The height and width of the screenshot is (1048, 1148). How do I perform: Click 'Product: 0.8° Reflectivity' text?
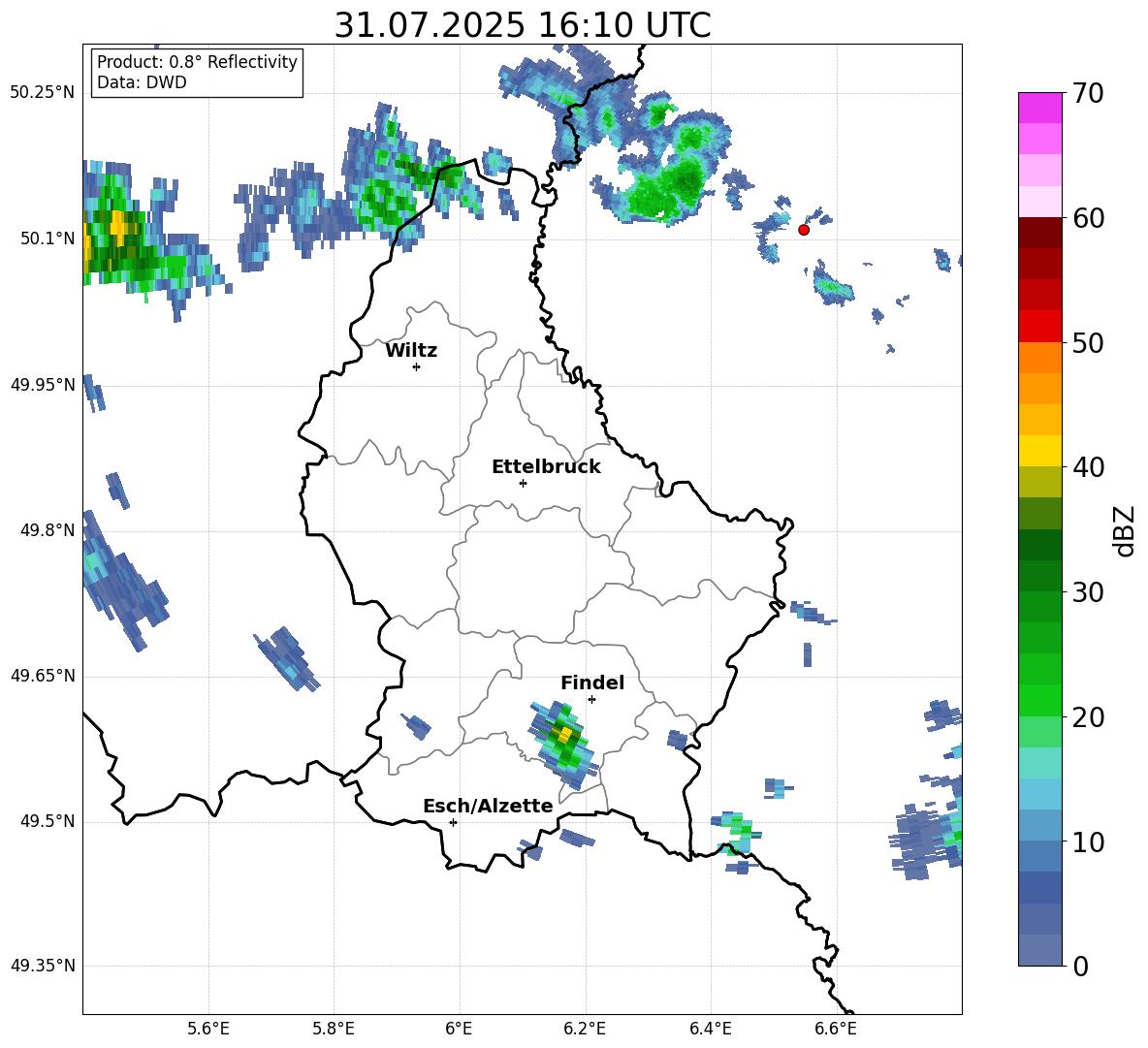pyautogui.click(x=197, y=62)
